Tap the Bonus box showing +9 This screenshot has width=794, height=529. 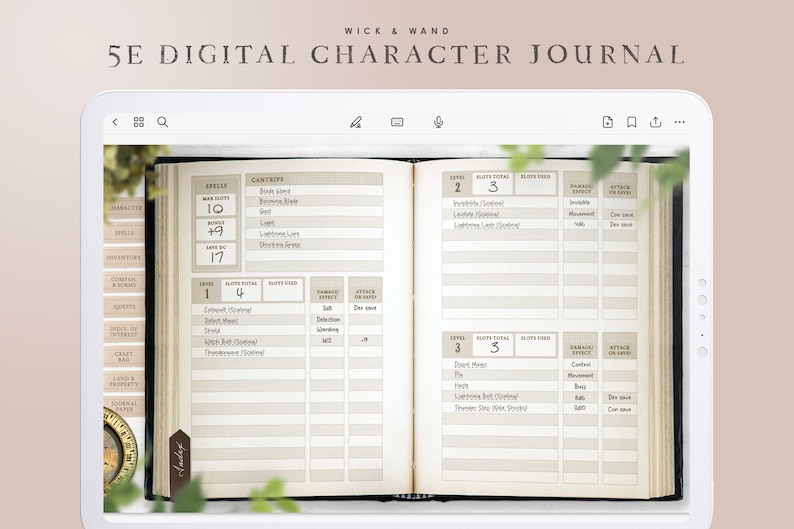216,230
